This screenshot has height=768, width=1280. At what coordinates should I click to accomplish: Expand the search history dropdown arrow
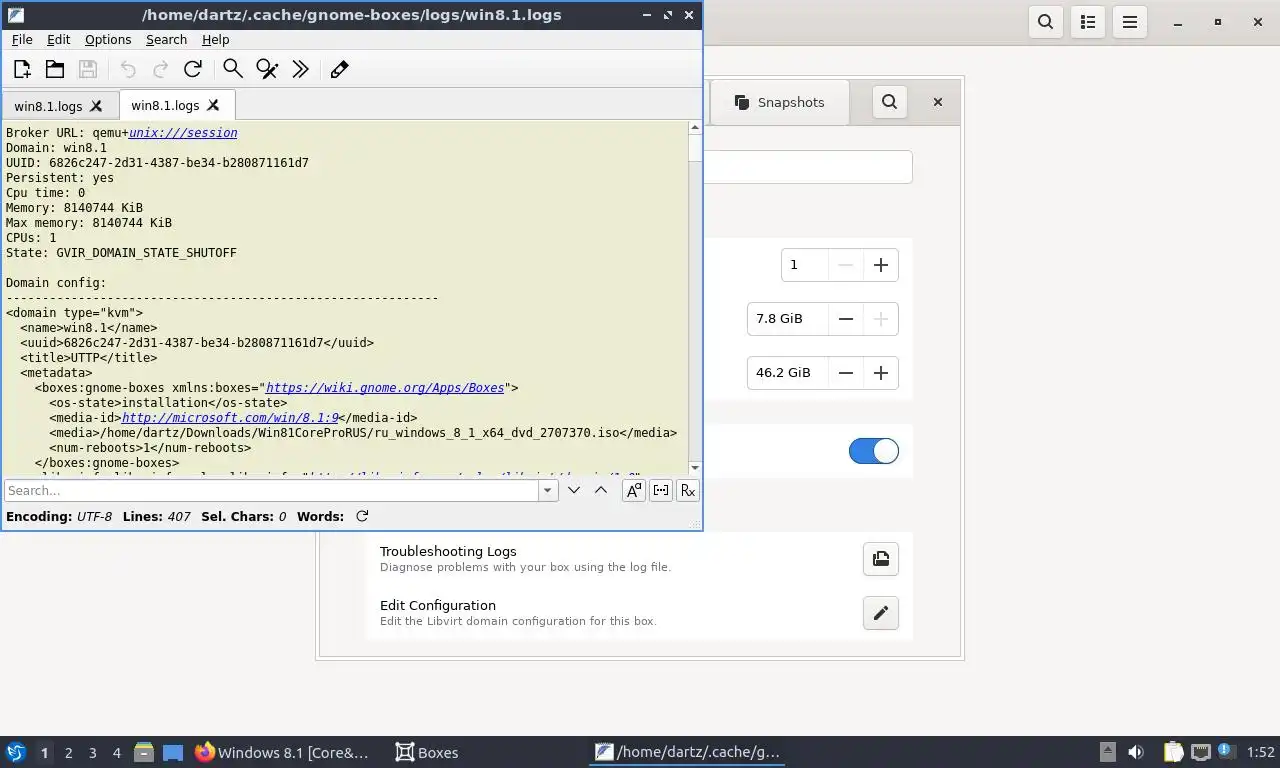coord(547,491)
